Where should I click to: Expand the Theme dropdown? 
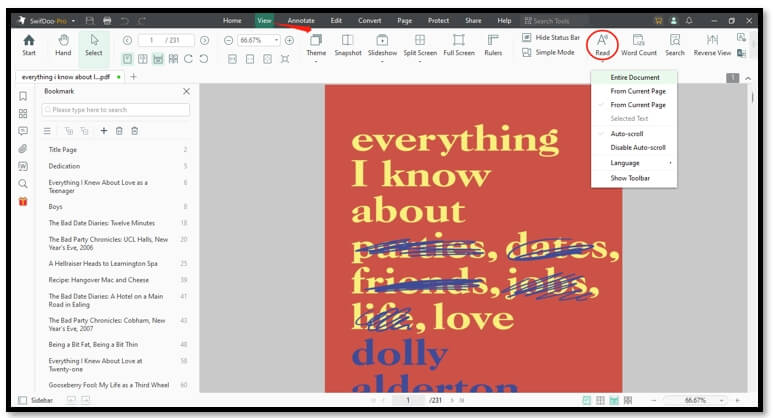tap(316, 61)
